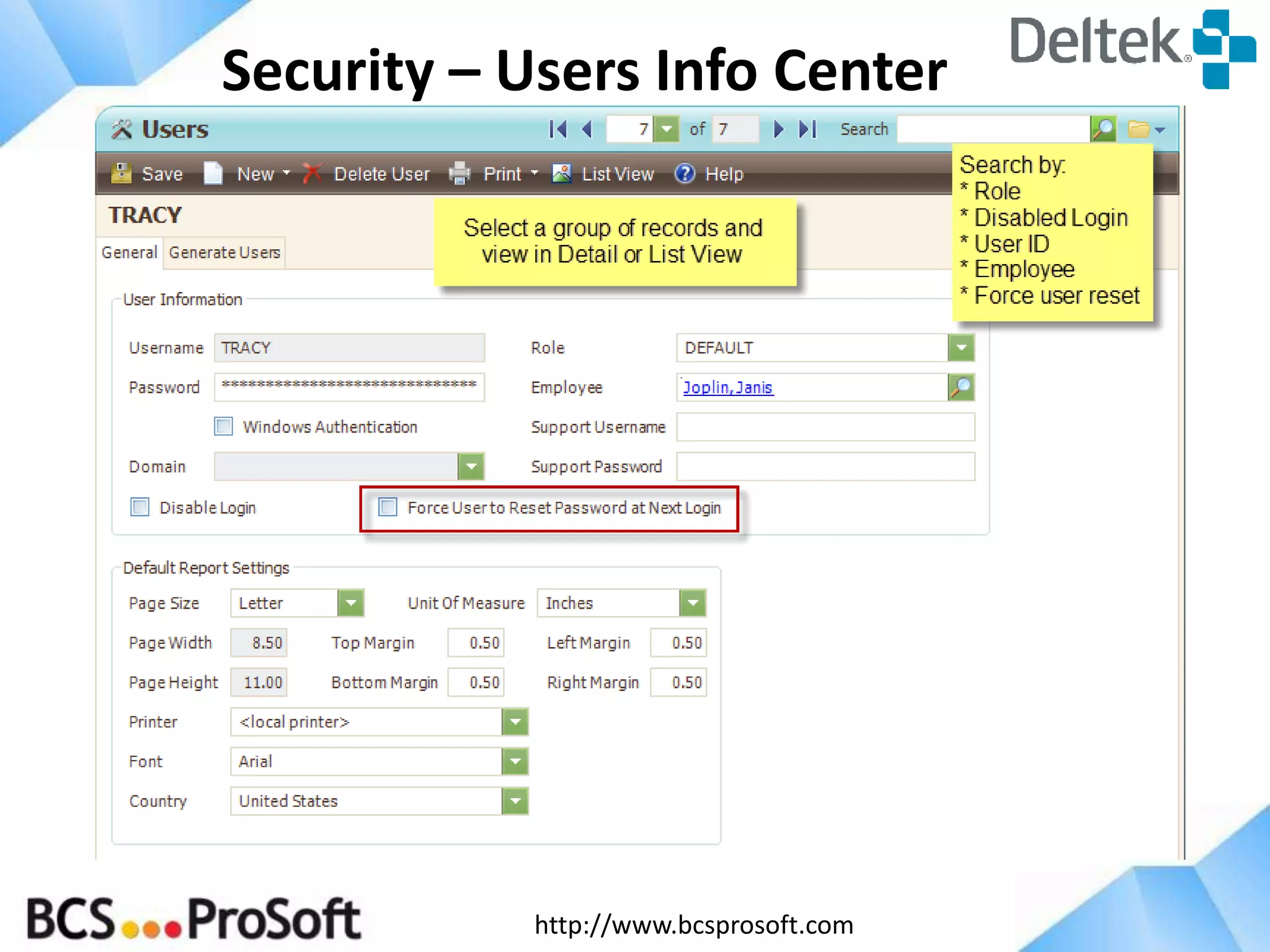
Task: Open Employee lookup magnifier icon
Action: [x=961, y=387]
